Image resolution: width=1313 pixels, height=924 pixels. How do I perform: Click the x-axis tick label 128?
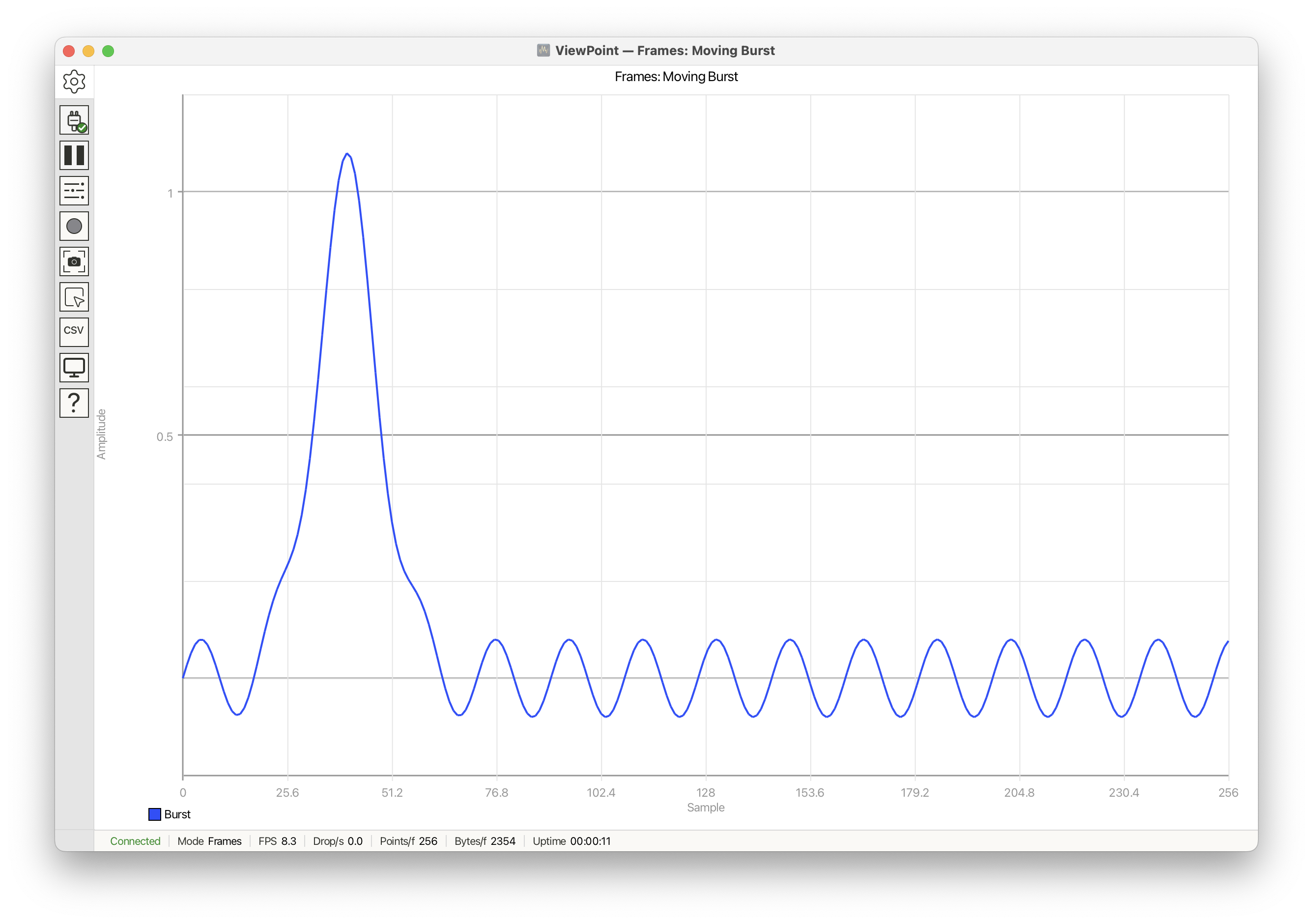(x=705, y=792)
